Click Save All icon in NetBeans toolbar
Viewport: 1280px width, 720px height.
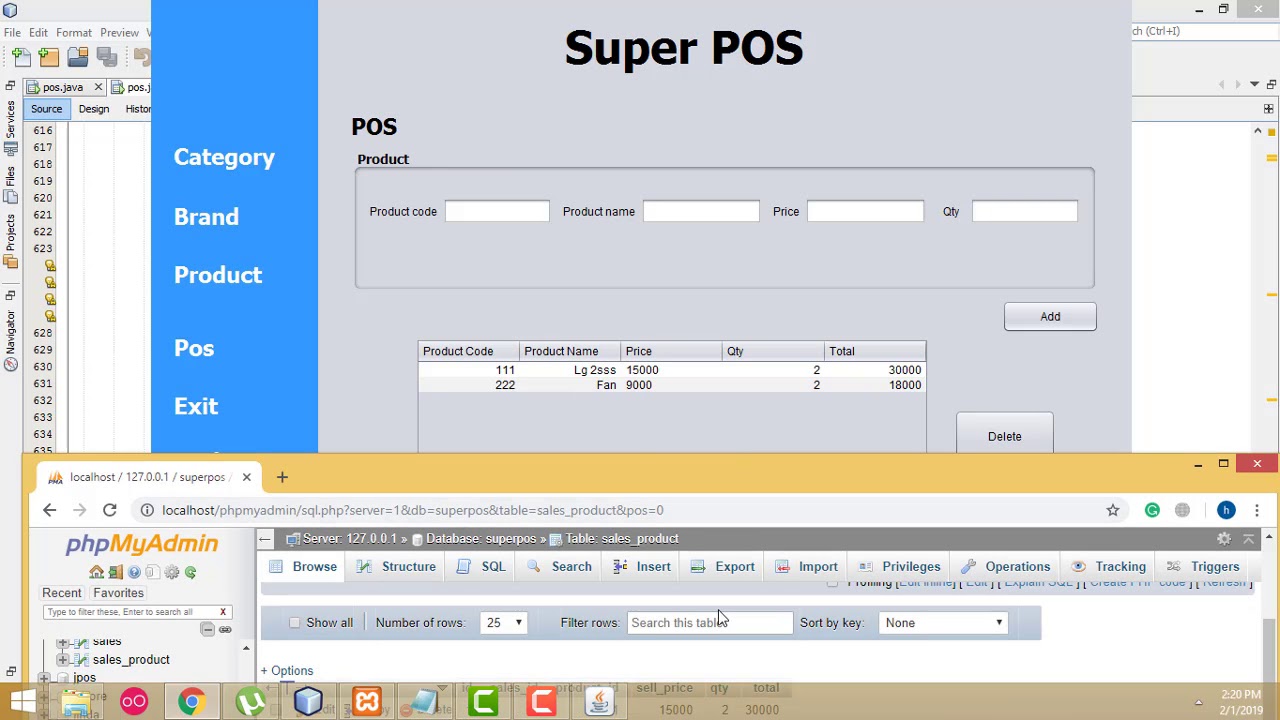point(106,57)
